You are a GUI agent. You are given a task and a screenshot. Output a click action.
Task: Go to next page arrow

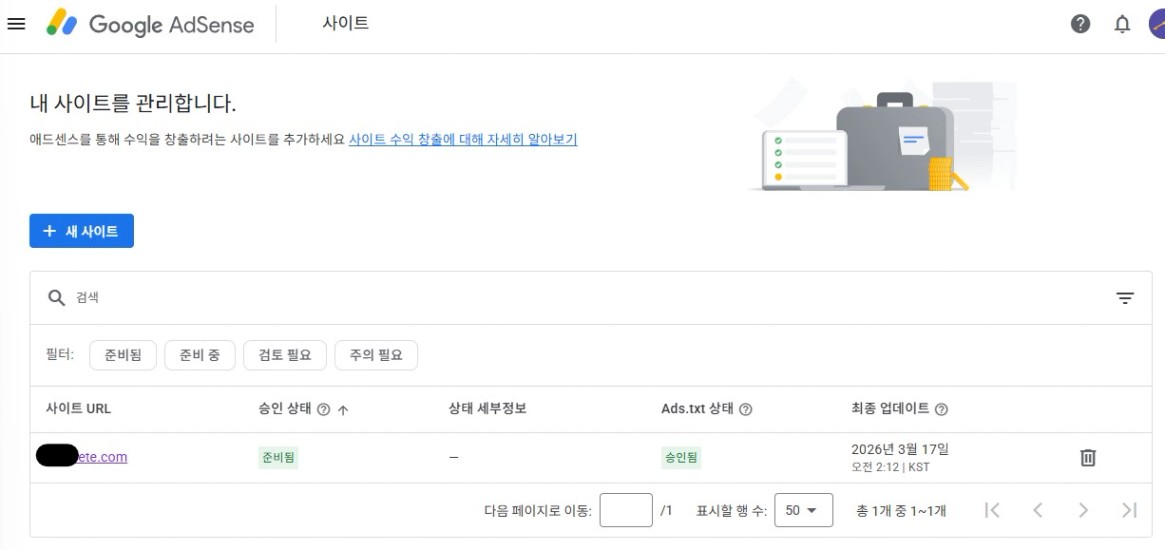click(x=1083, y=511)
